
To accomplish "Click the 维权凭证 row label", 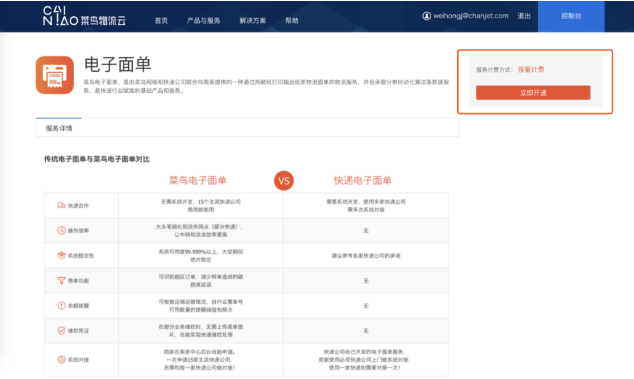I will (78, 331).
